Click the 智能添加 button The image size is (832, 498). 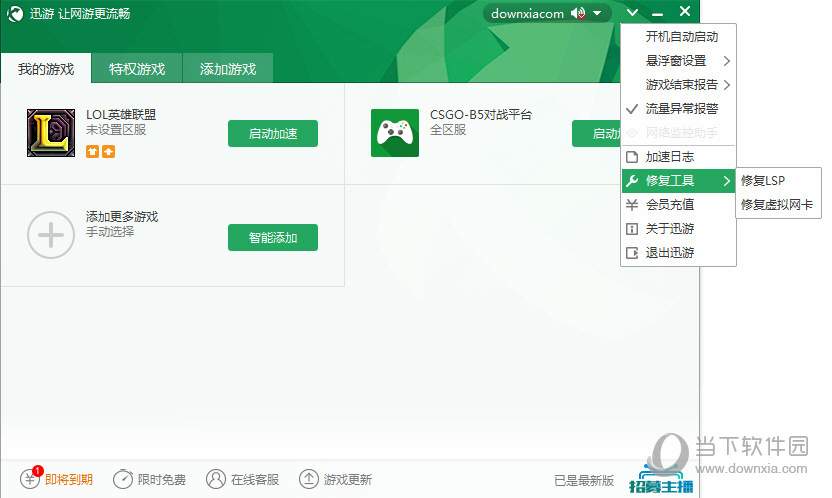click(x=273, y=237)
